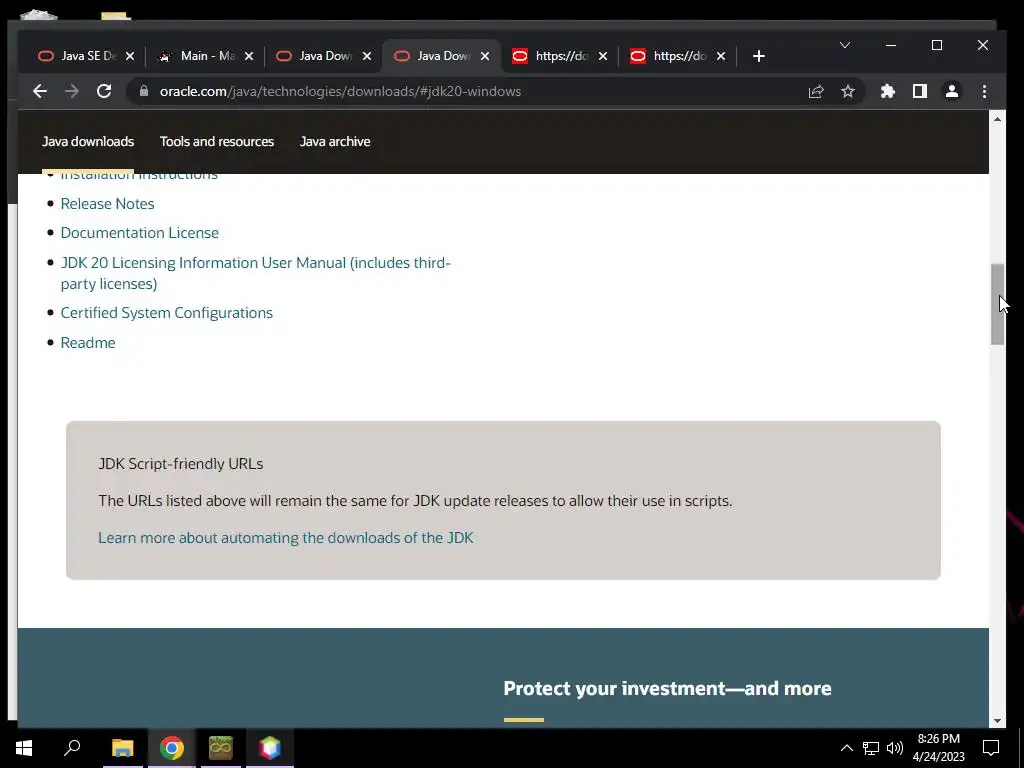Go back to the previous page
Viewport: 1024px width, 768px height.
(40, 91)
